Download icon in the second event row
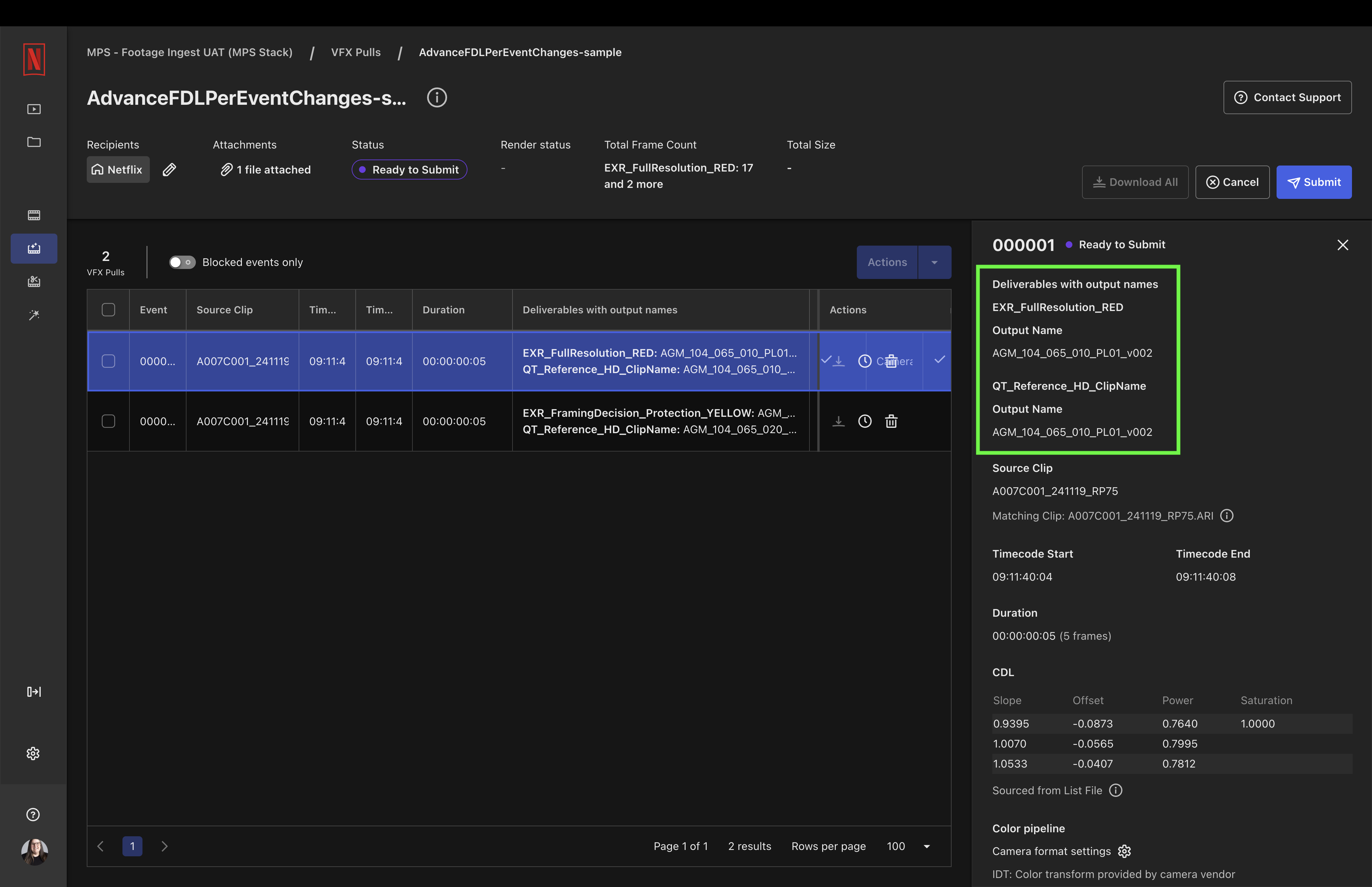Viewport: 1372px width, 887px height. click(839, 421)
